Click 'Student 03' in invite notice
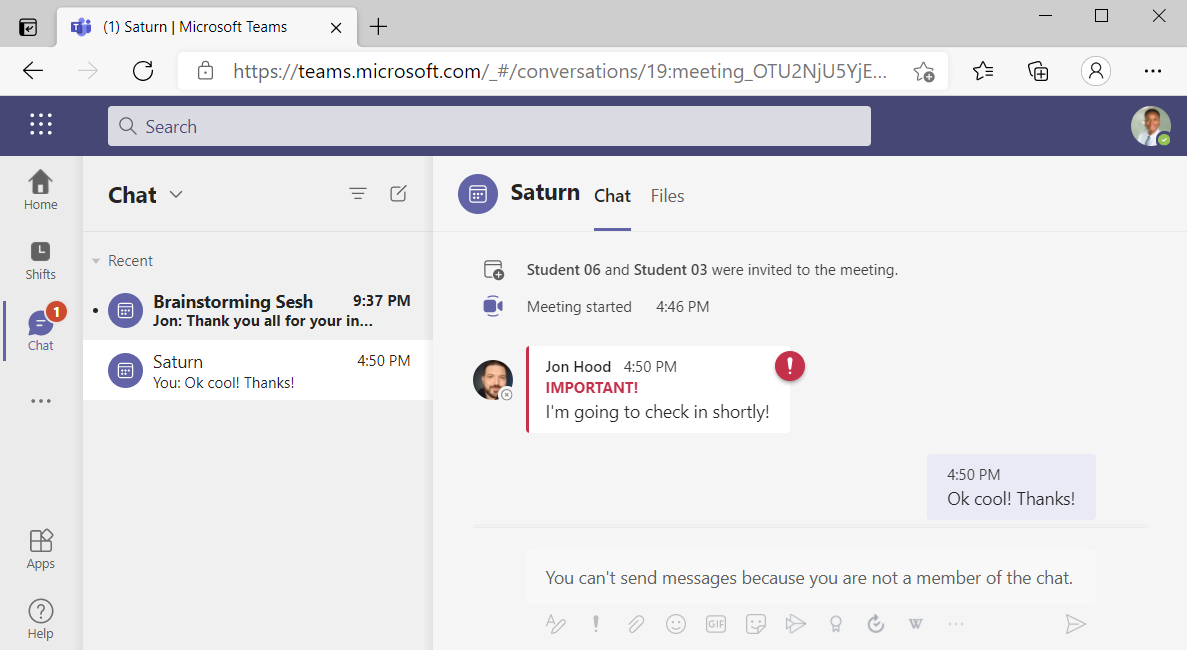This screenshot has width=1187, height=650. [x=670, y=270]
